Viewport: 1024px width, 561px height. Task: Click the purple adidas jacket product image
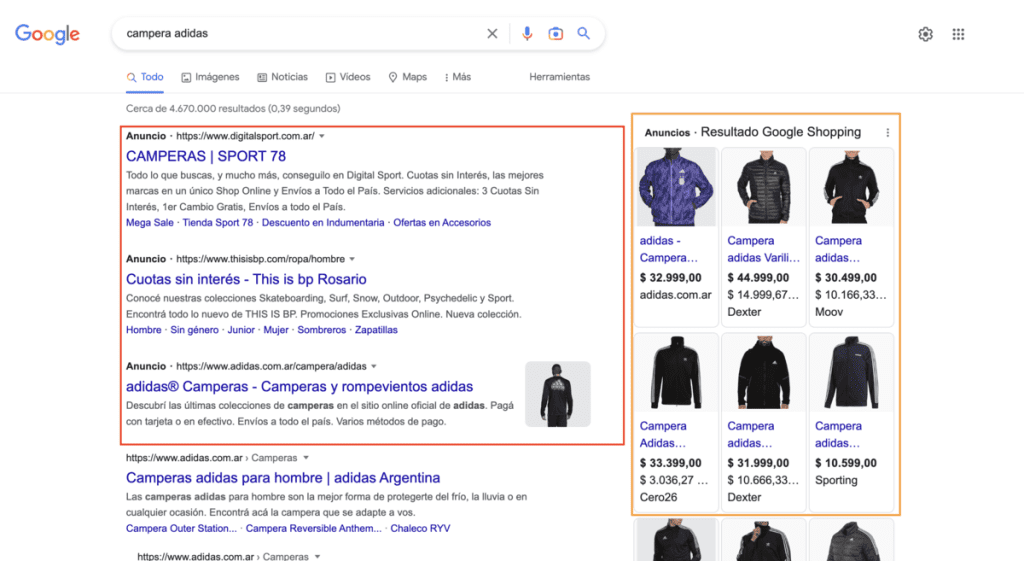[x=676, y=187]
